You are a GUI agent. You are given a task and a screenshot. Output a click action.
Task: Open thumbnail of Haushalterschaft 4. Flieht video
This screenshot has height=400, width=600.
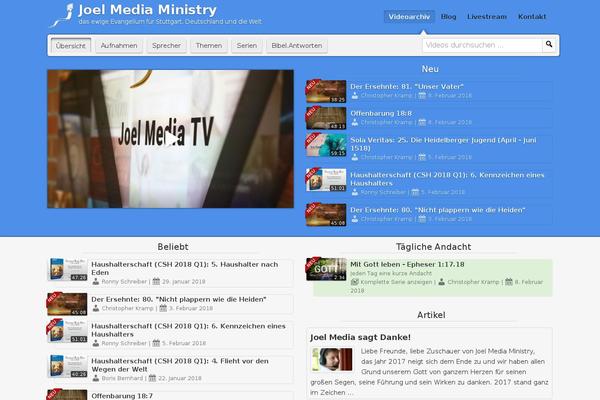click(x=67, y=366)
